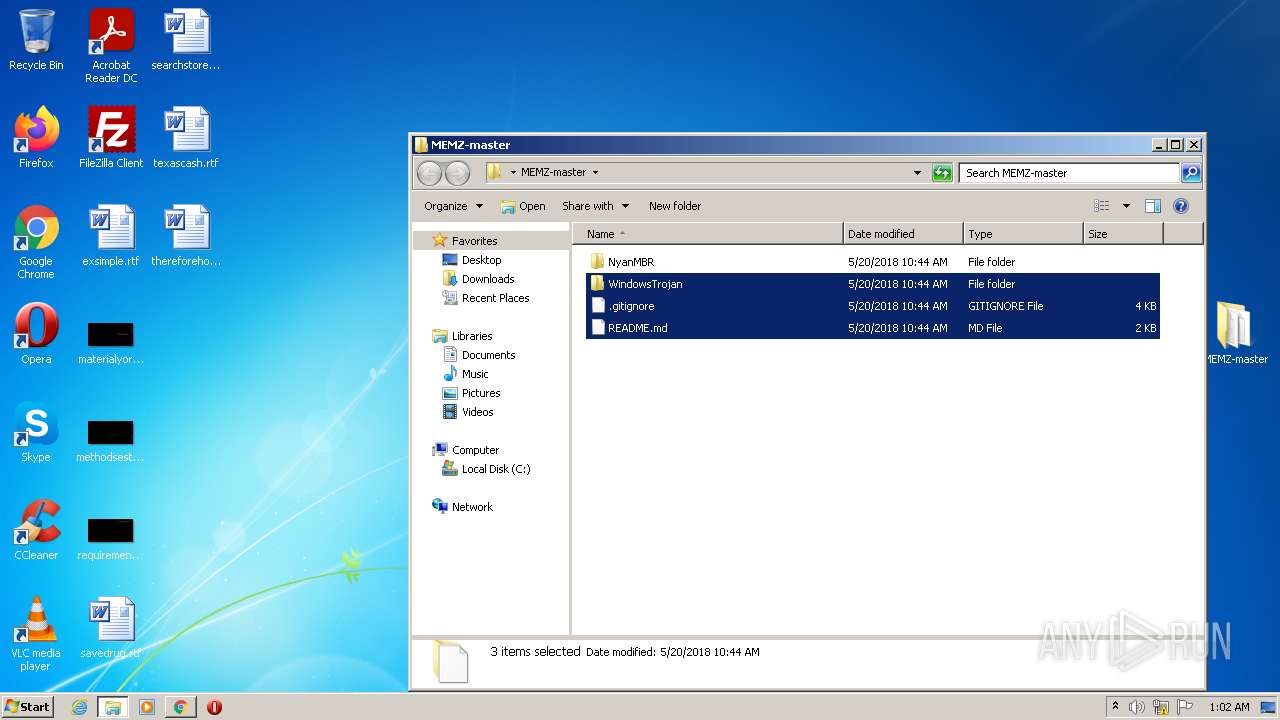Toggle the preview pane button

[1153, 206]
